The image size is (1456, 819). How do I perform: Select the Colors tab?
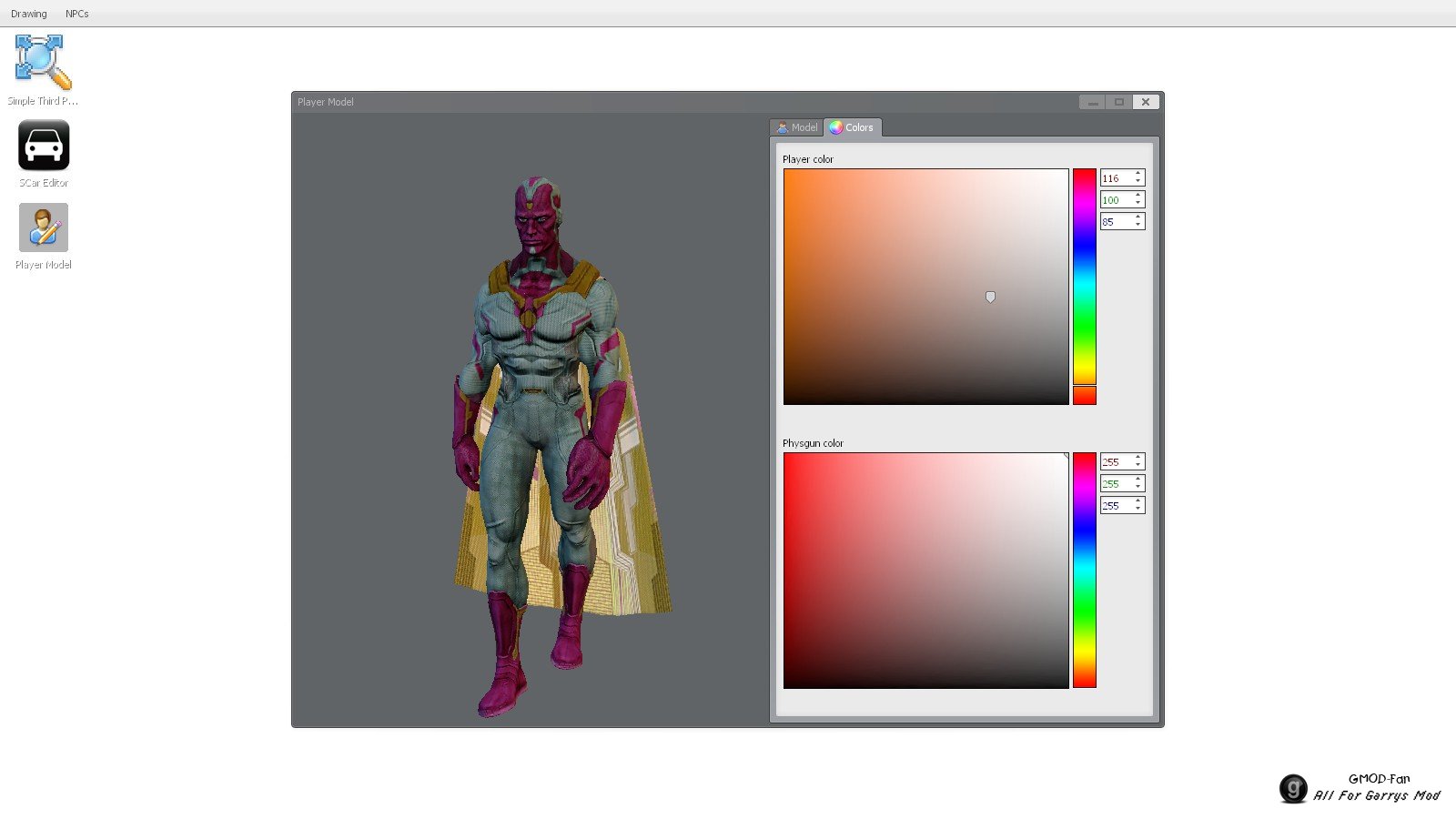tap(853, 127)
